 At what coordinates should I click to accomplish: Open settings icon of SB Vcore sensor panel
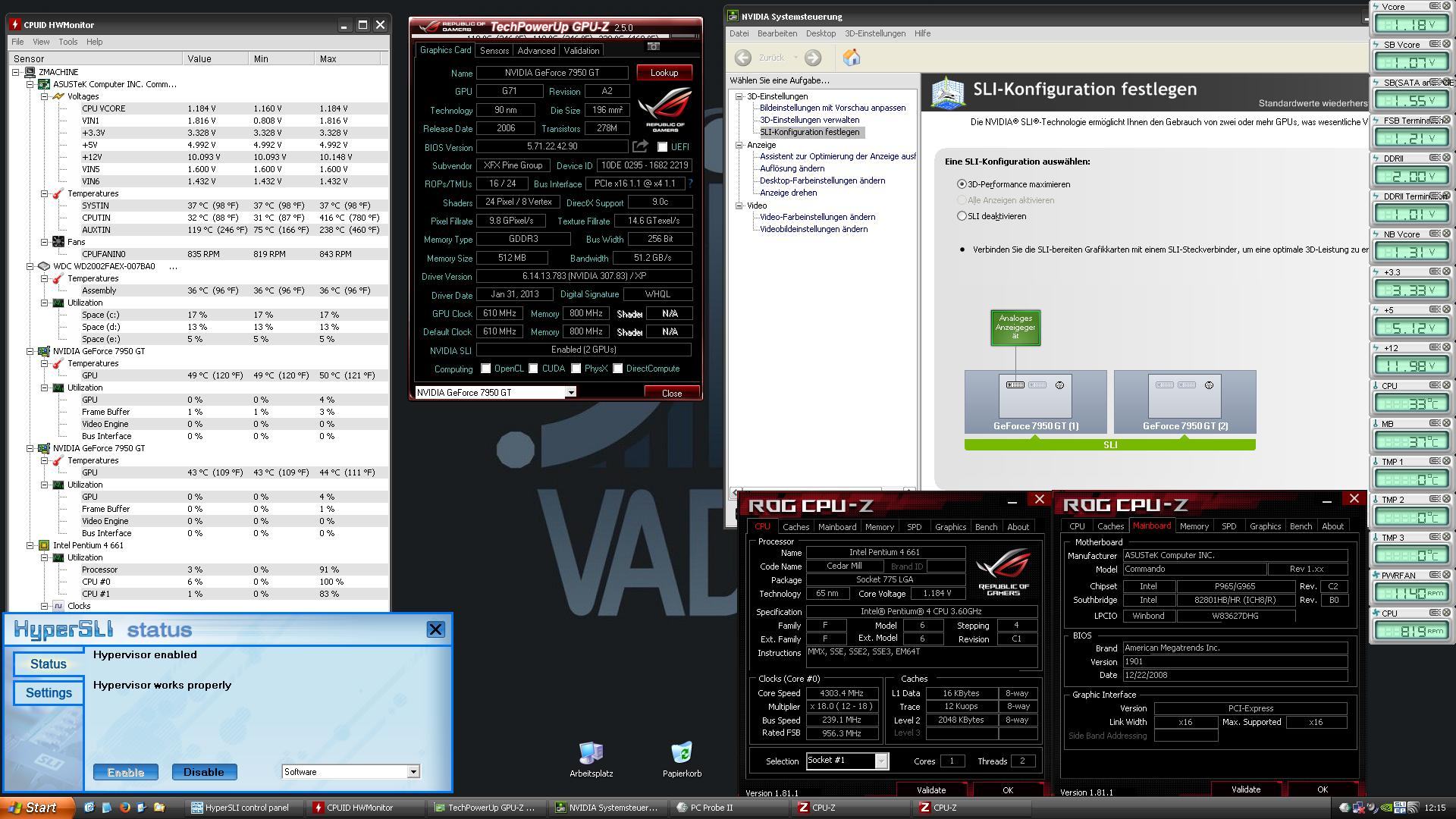click(1435, 44)
